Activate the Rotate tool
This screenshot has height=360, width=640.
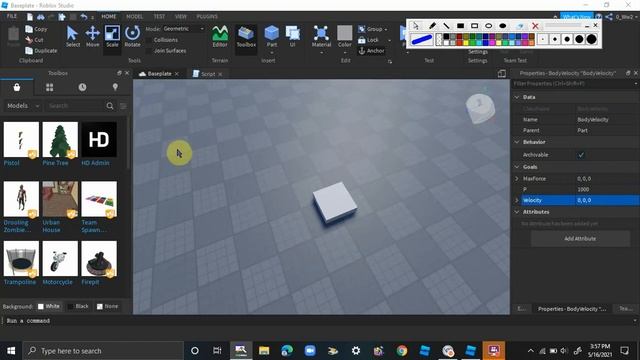coord(132,37)
